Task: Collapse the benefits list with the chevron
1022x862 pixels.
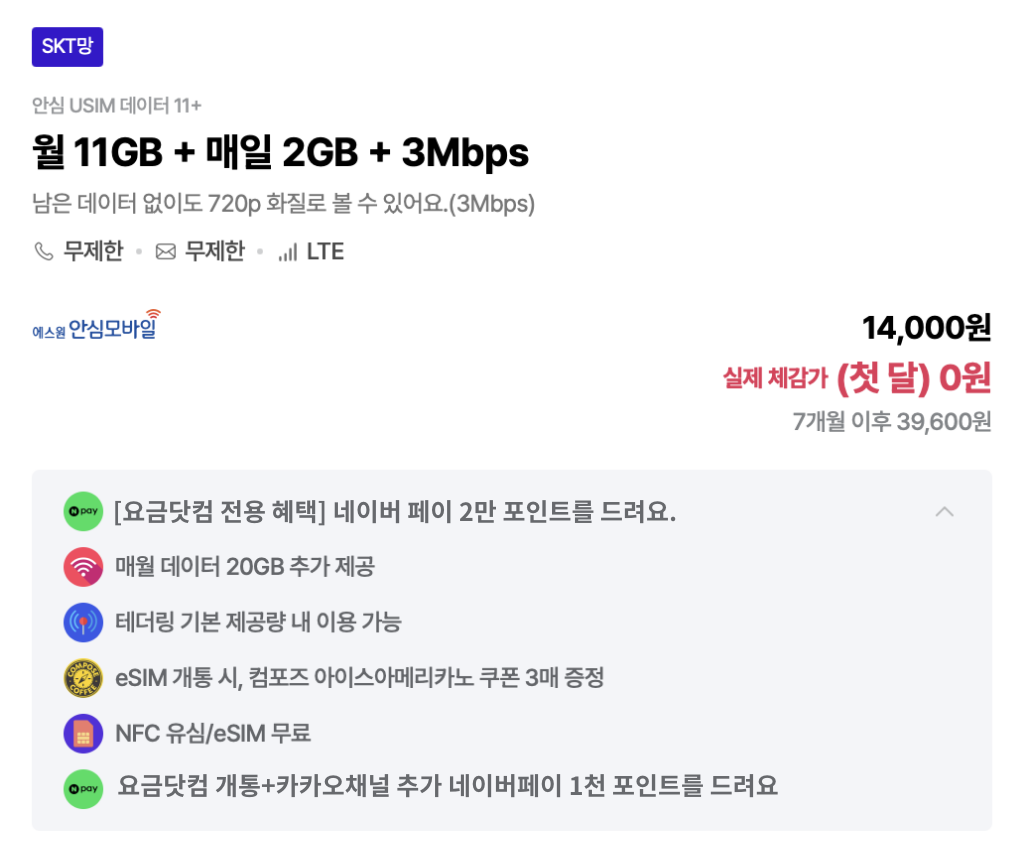Action: coord(944,511)
